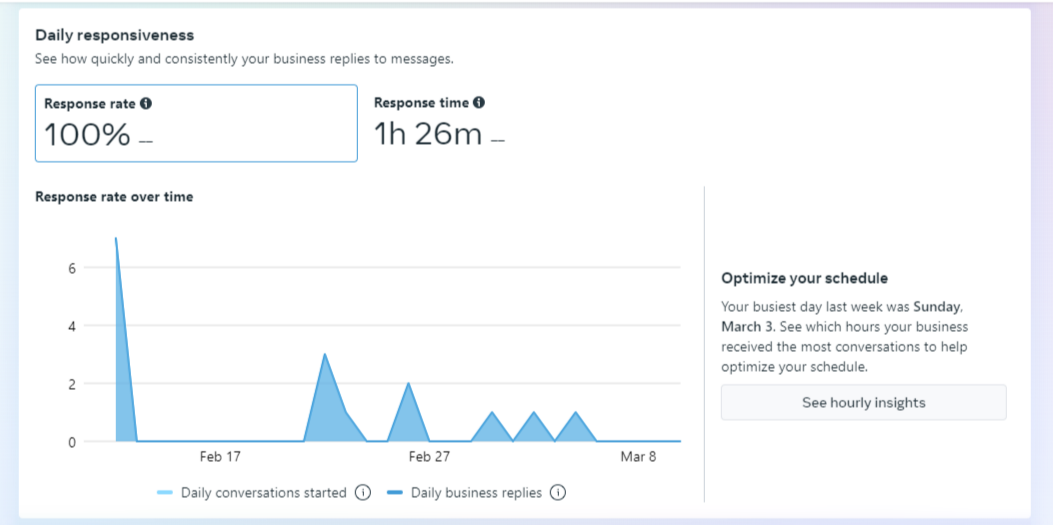Click the 1h 26m response time value
1053x525 pixels.
point(428,134)
